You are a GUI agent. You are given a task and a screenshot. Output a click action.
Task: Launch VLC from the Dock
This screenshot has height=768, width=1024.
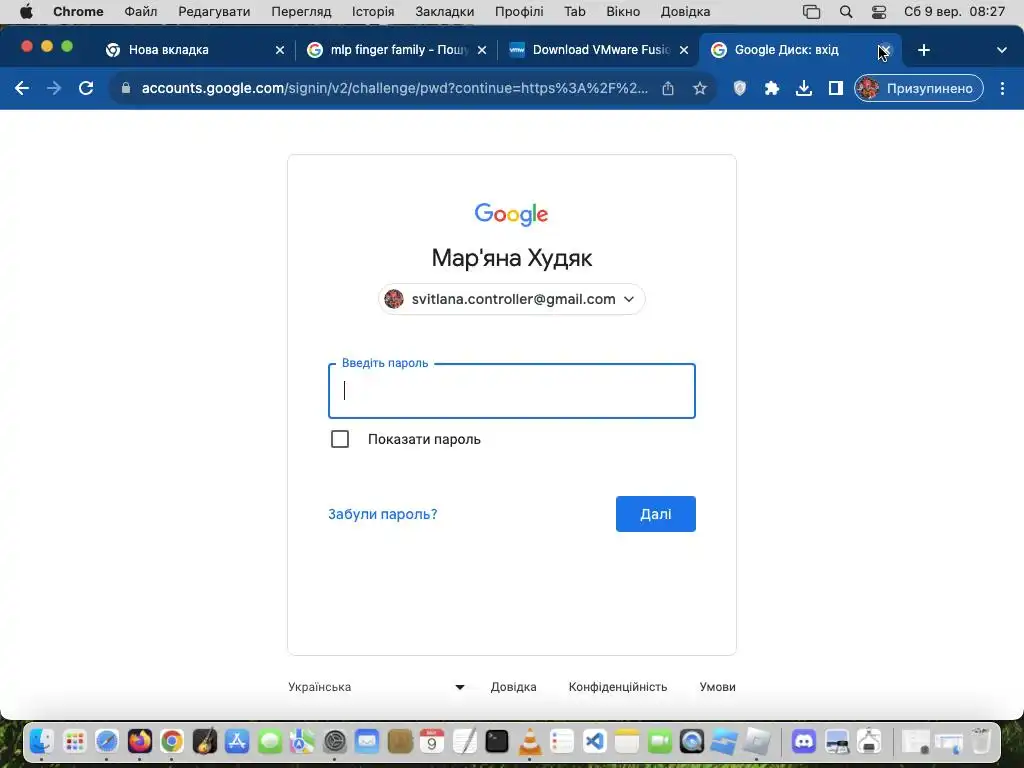530,742
